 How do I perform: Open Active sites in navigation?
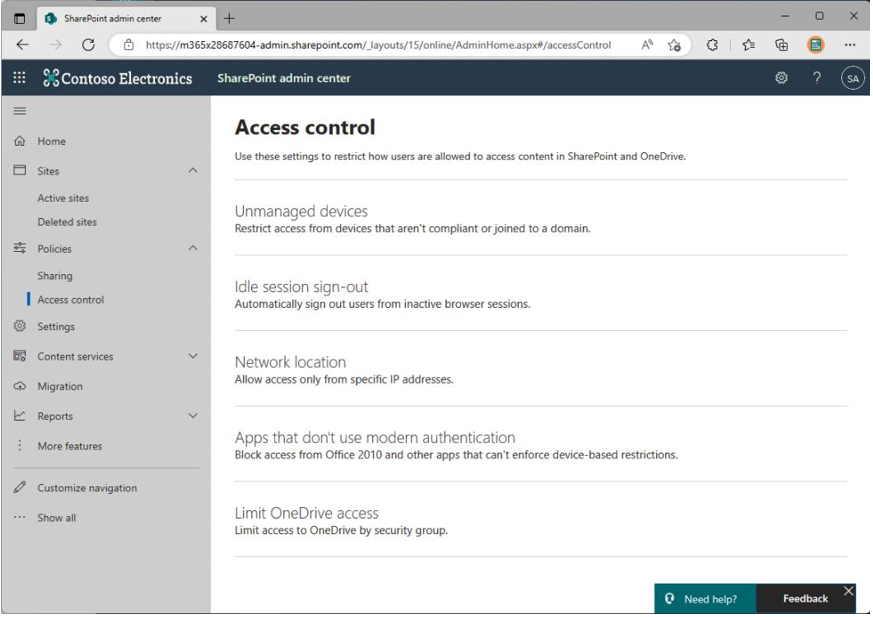[63, 198]
